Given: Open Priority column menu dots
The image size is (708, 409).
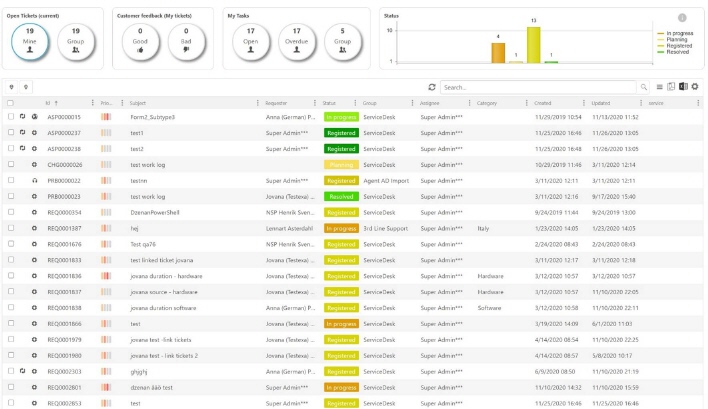Looking at the screenshot, I should [x=122, y=103].
